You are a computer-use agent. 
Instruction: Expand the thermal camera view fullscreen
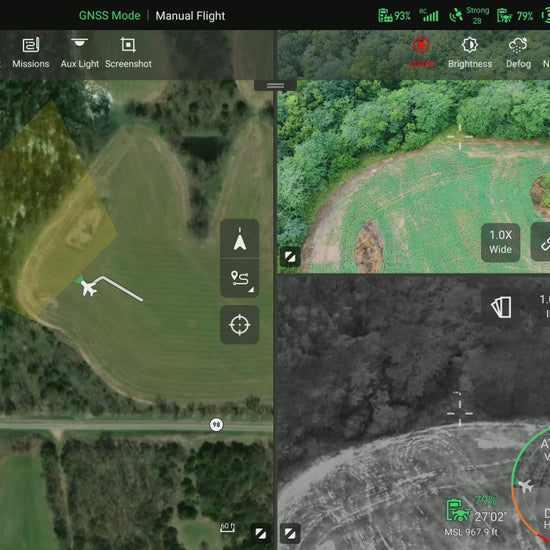(x=290, y=534)
